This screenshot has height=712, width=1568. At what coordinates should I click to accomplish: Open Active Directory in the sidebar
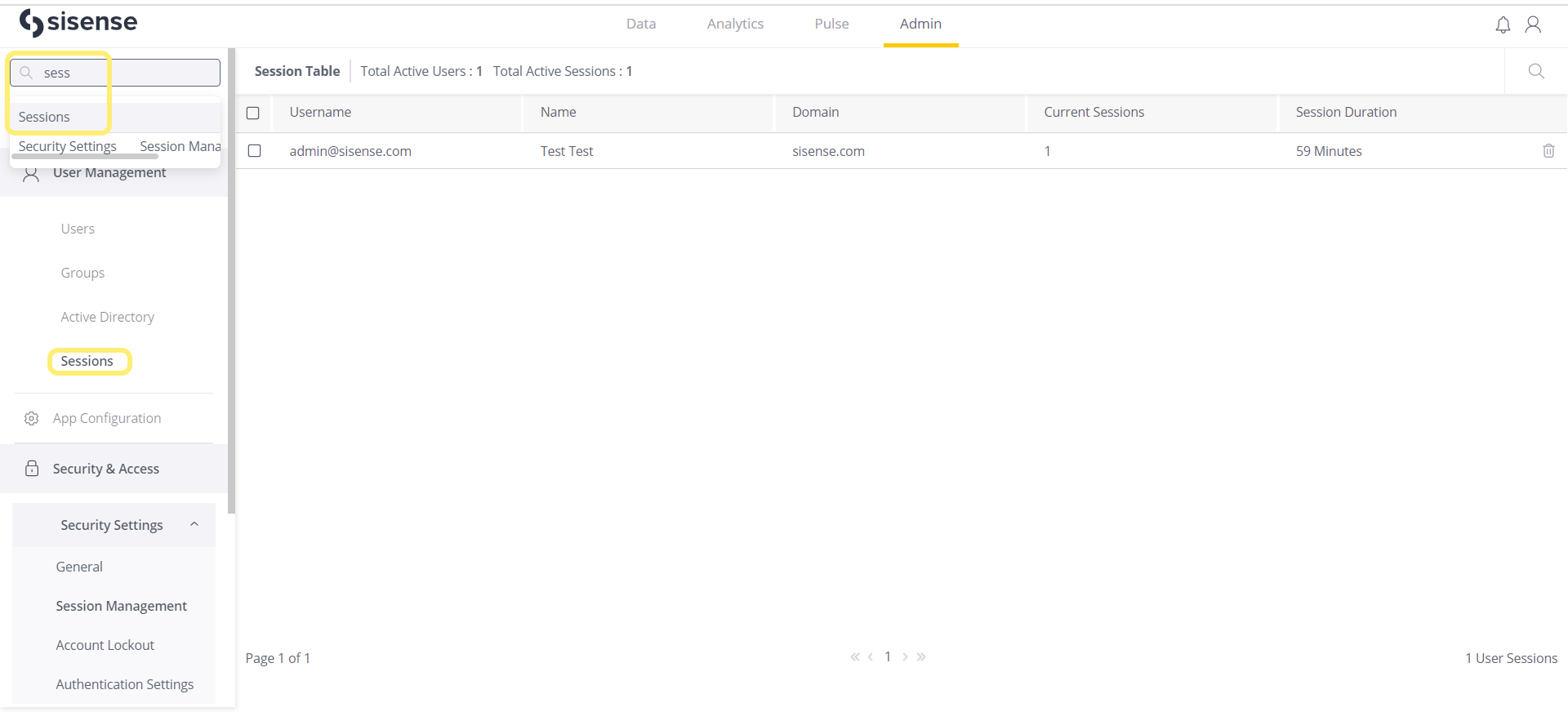click(107, 318)
